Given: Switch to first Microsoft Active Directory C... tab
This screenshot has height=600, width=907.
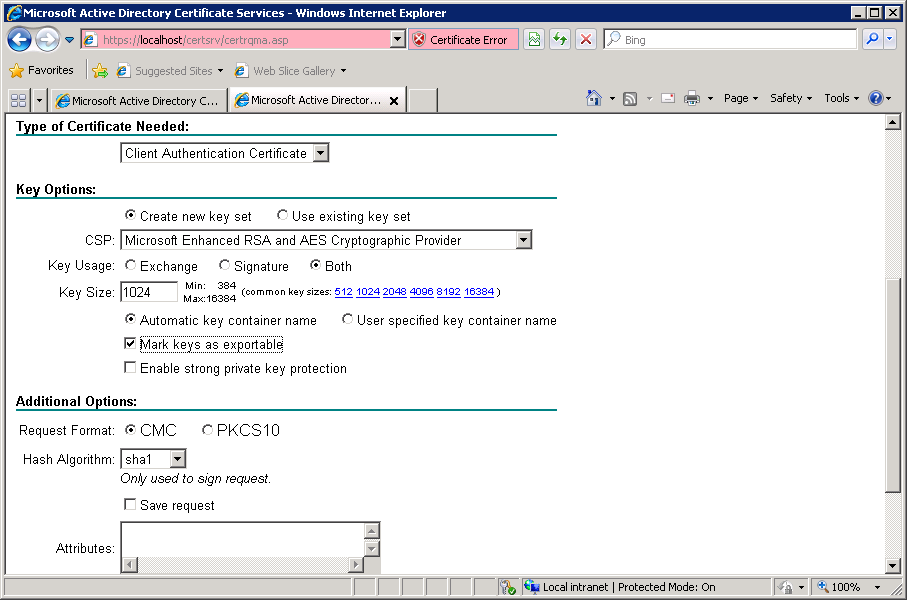Looking at the screenshot, I should tap(138, 101).
